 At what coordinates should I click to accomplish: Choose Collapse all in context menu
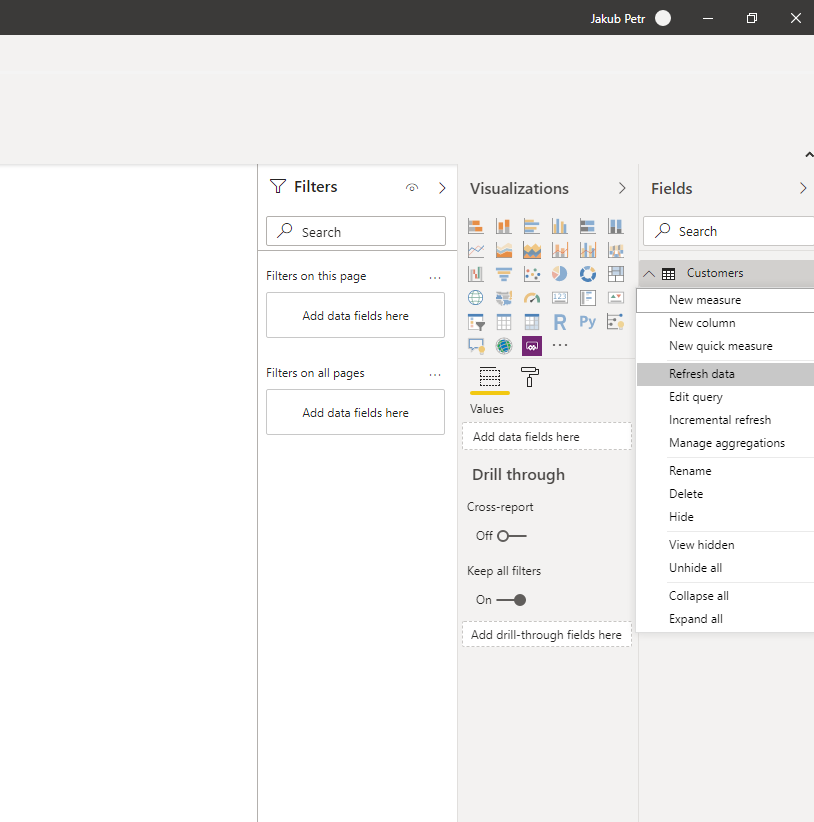725,596
